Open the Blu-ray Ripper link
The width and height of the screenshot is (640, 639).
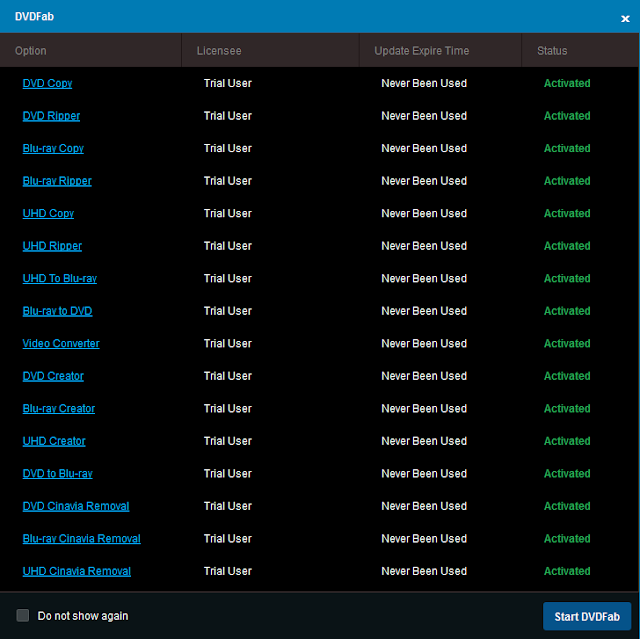coord(57,181)
